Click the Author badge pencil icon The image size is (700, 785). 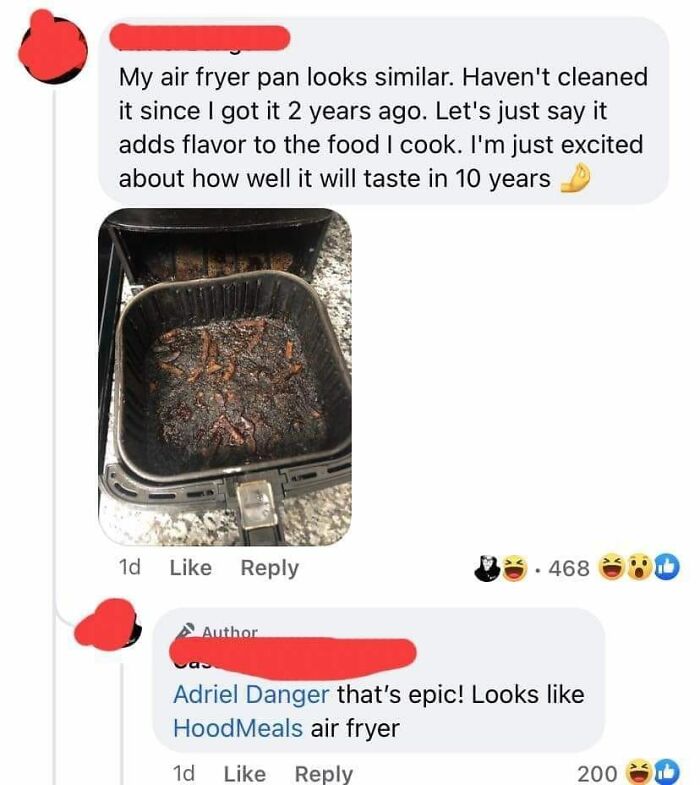[185, 630]
